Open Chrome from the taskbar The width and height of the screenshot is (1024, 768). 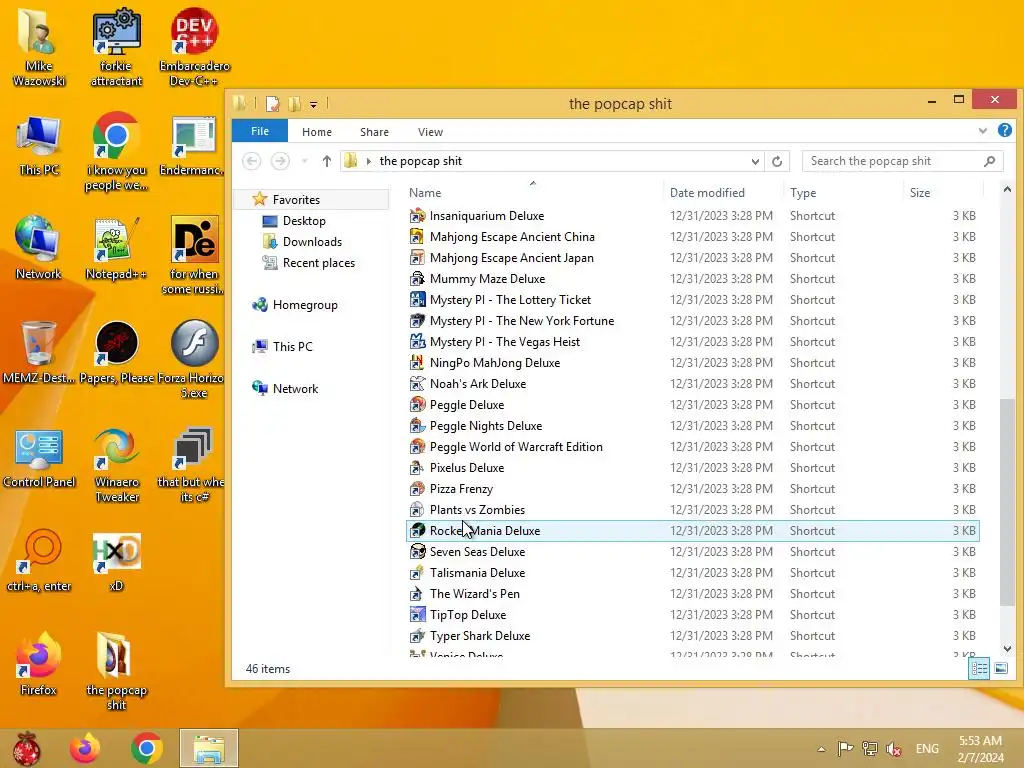146,748
